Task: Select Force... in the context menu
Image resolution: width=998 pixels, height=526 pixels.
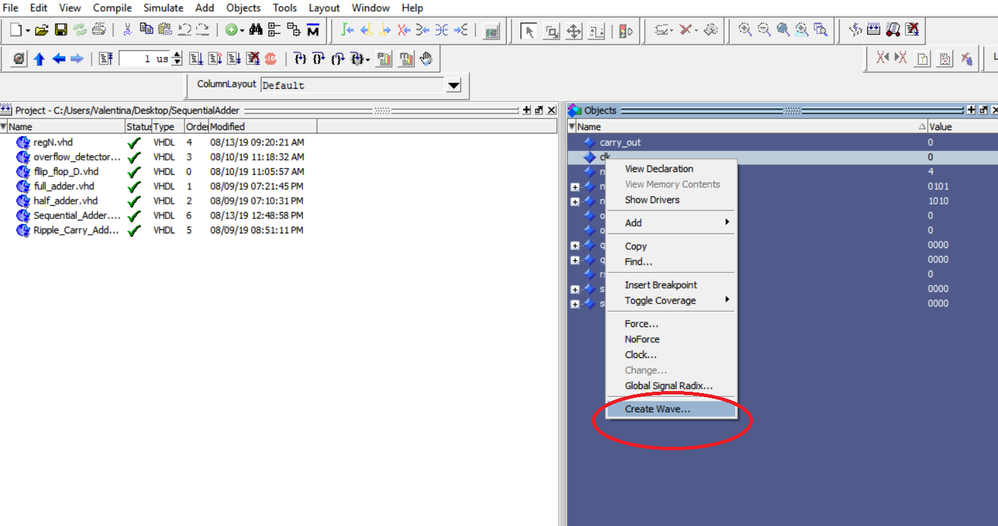Action: [x=670, y=323]
